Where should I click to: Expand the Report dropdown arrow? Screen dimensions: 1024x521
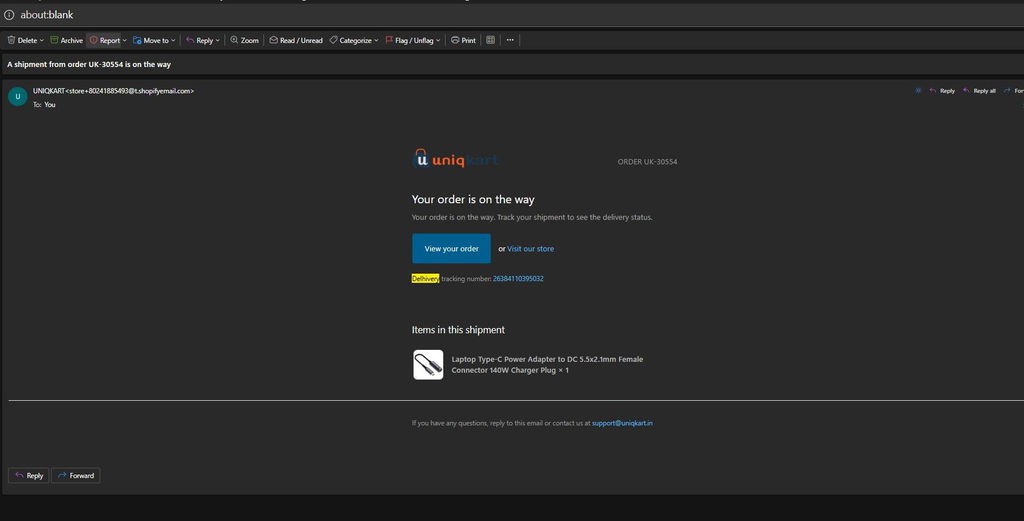pos(125,40)
